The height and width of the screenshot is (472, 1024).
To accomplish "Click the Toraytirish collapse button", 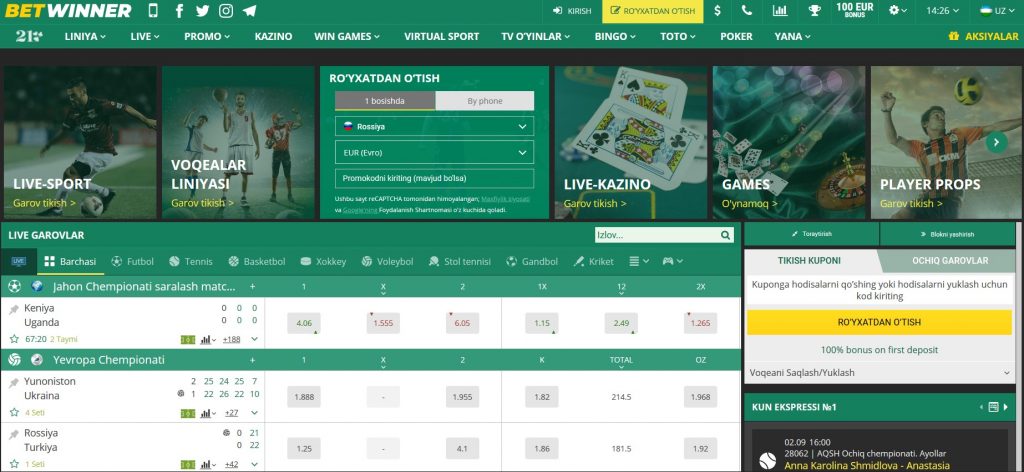I will (x=812, y=234).
